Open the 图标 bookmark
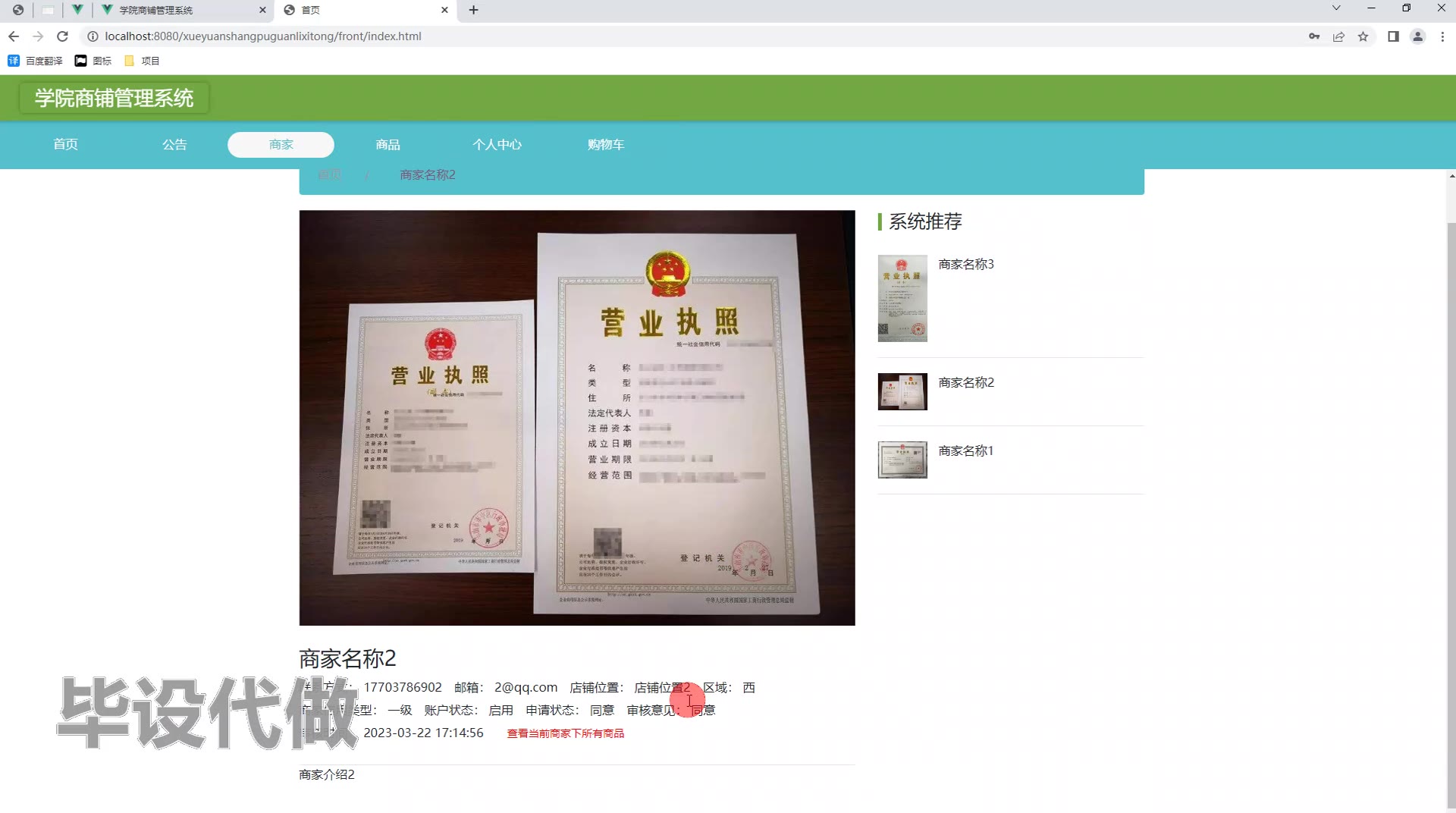 click(x=93, y=61)
